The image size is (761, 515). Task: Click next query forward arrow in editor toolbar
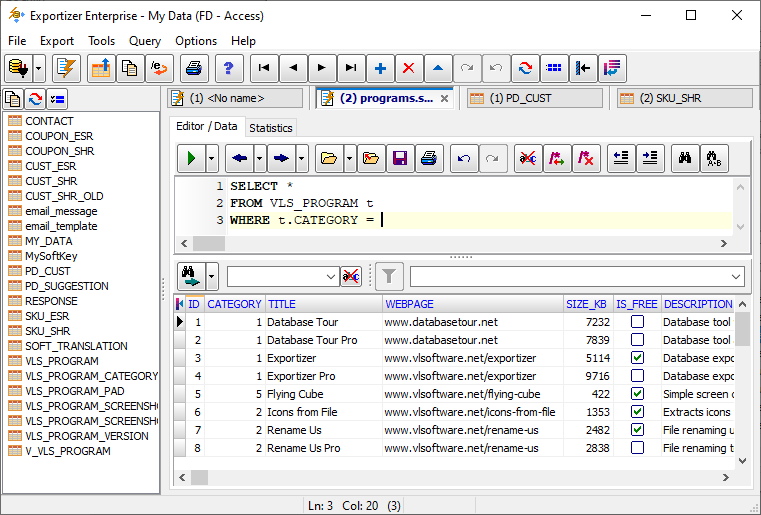(281, 158)
